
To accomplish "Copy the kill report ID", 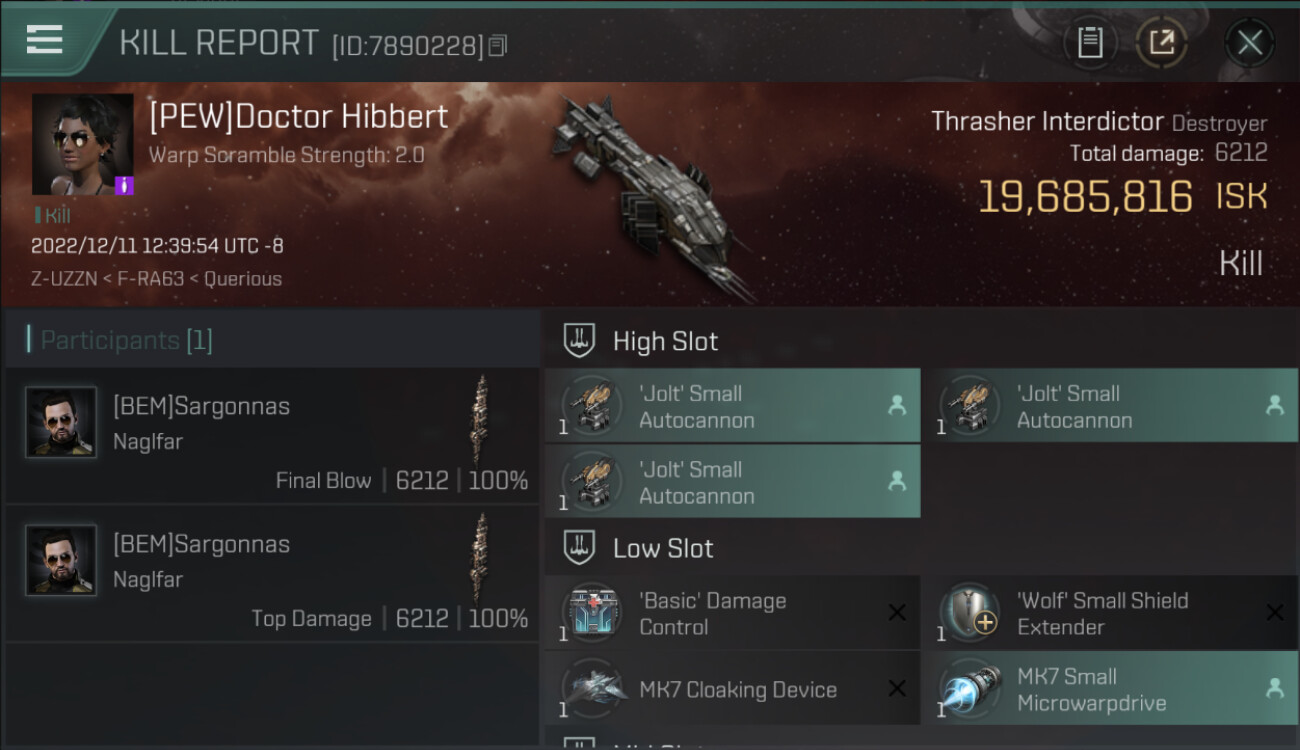I will [498, 45].
